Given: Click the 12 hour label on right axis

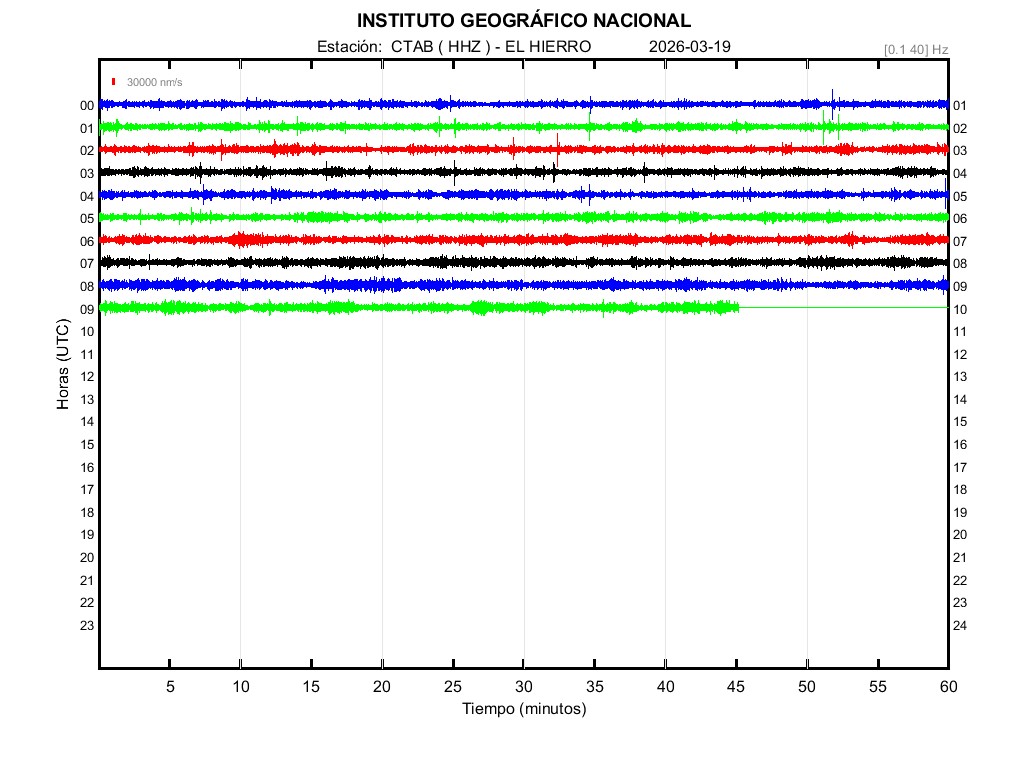Looking at the screenshot, I should [959, 354].
